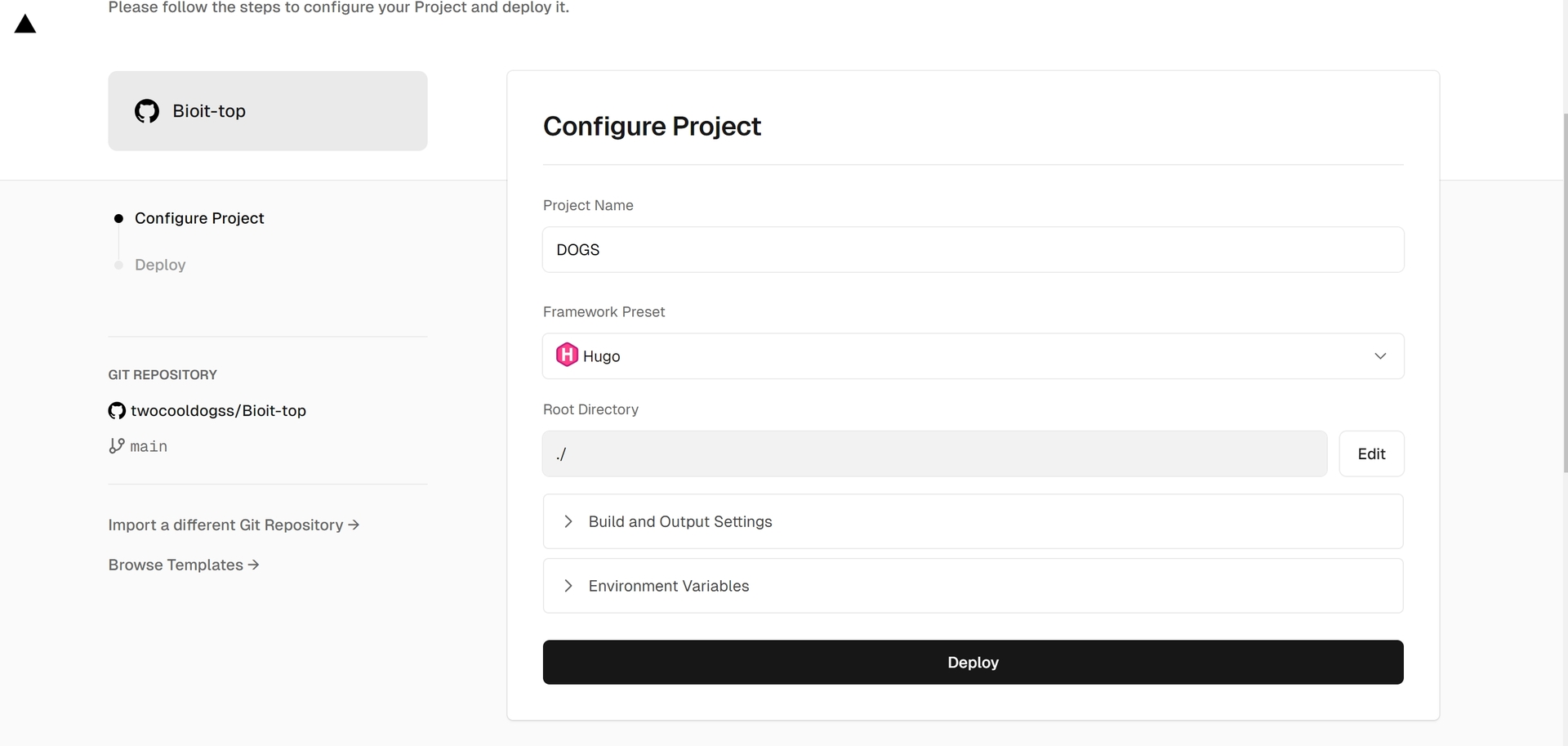
Task: Select the Configure Project step
Action: click(199, 218)
